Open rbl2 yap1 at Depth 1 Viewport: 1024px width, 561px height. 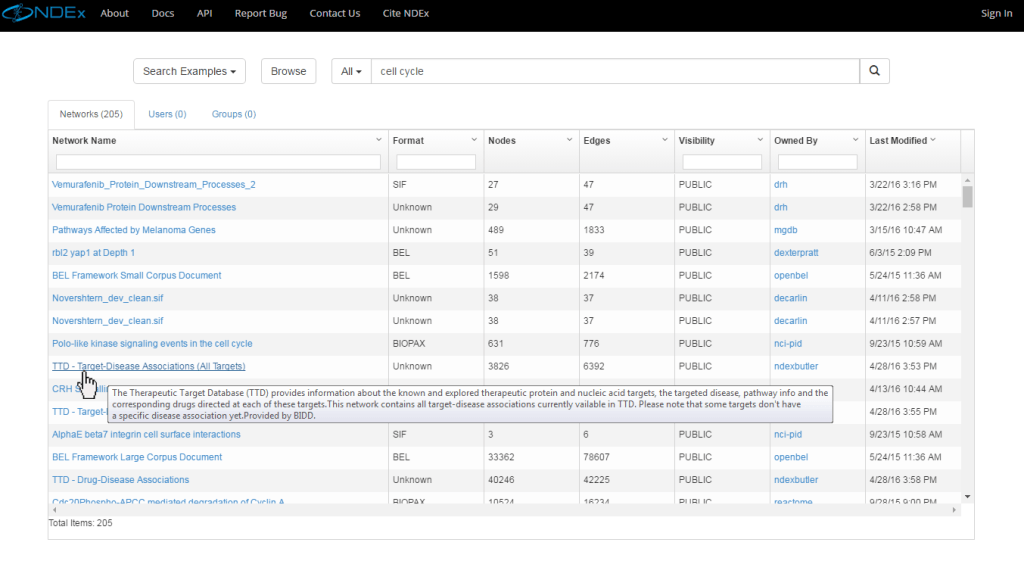pos(93,253)
